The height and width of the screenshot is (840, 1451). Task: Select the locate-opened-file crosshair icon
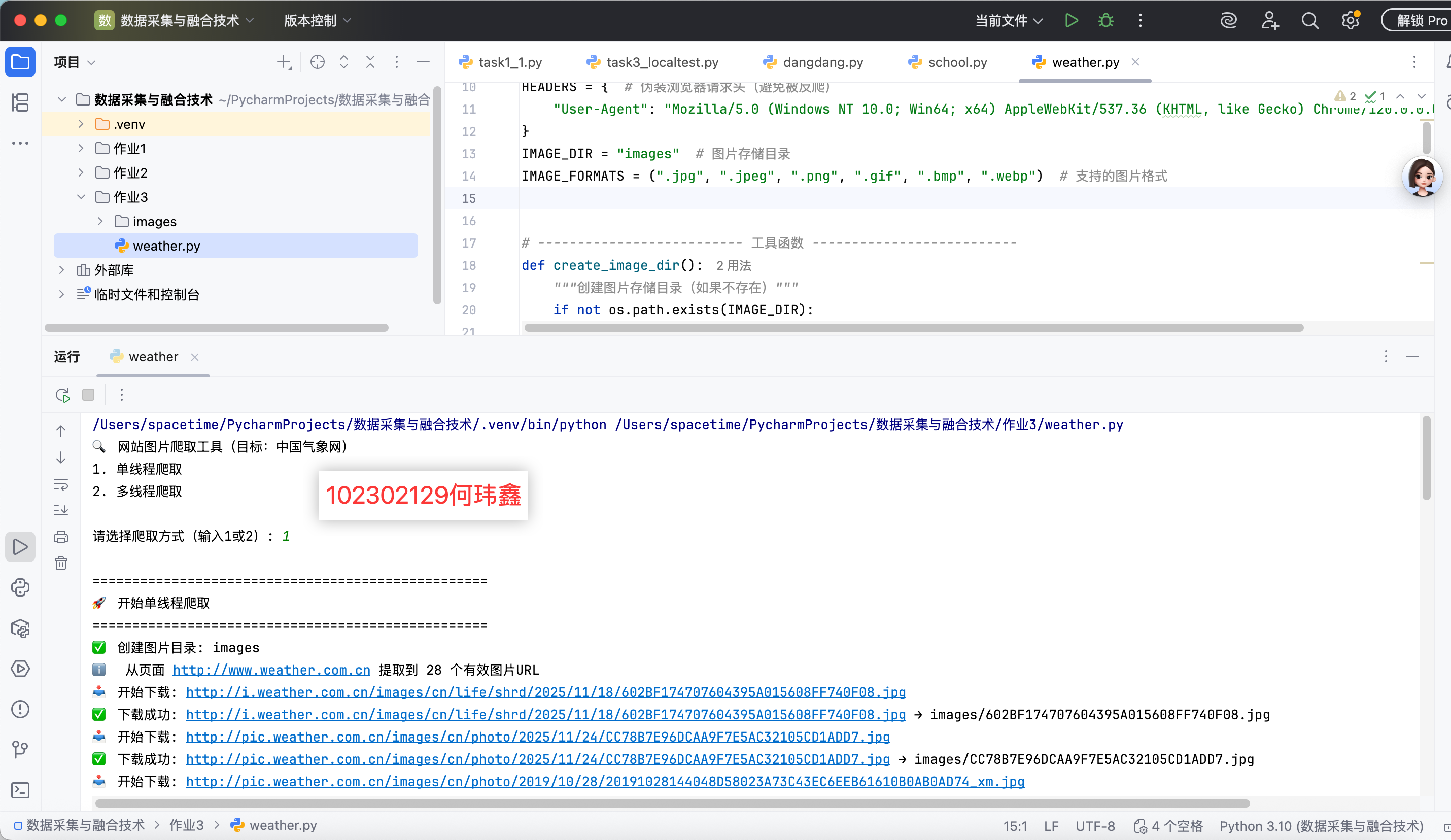click(317, 62)
